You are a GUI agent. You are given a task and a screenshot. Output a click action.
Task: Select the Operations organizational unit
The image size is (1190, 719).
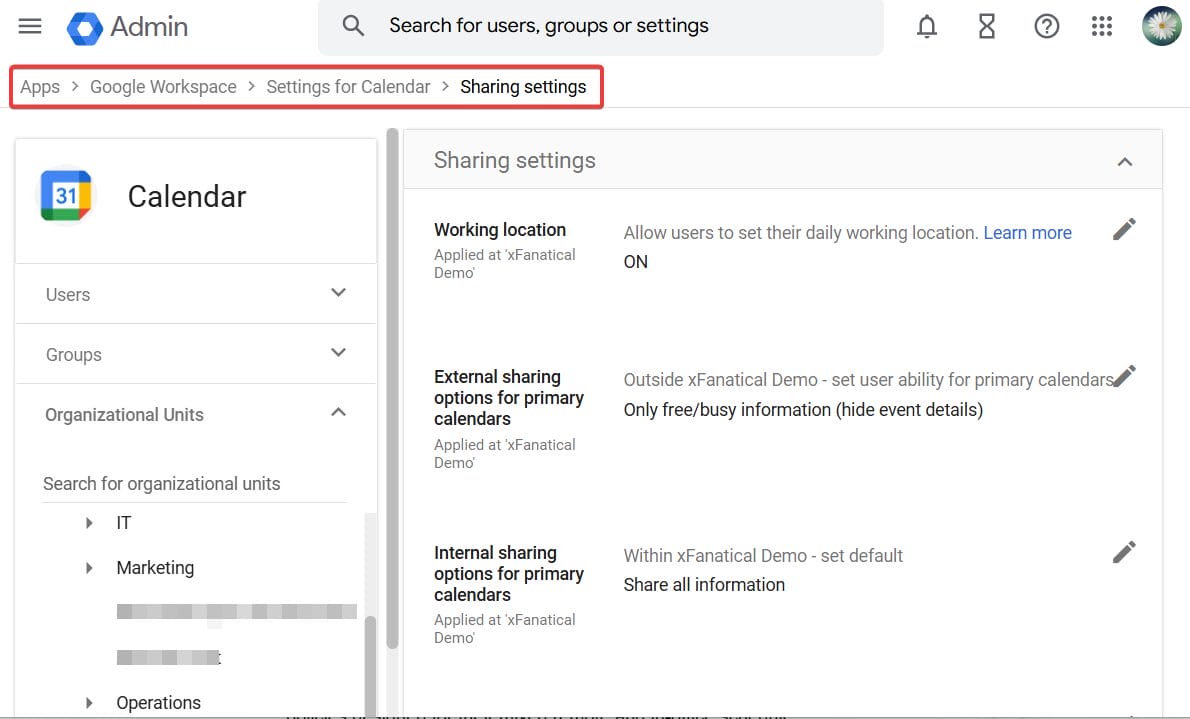point(158,703)
